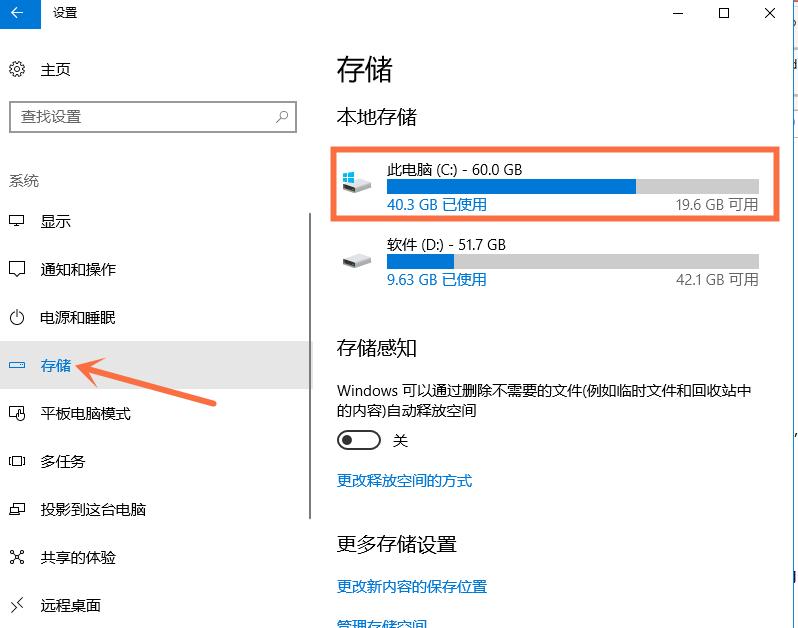Image resolution: width=798 pixels, height=628 pixels.
Task: Click the Storage drive icon in sidebar
Action: click(x=17, y=365)
